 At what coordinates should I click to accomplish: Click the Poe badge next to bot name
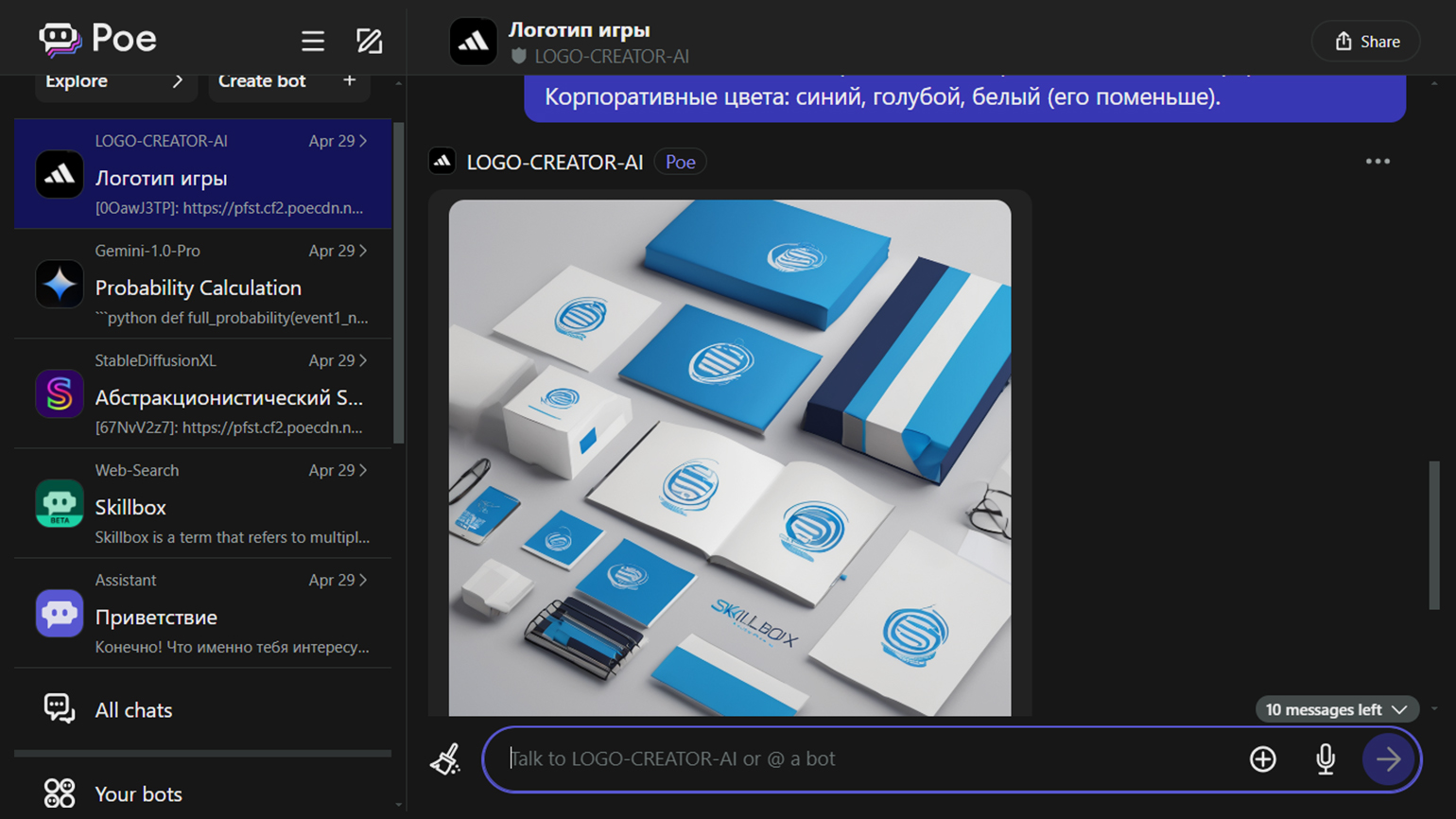[681, 163]
